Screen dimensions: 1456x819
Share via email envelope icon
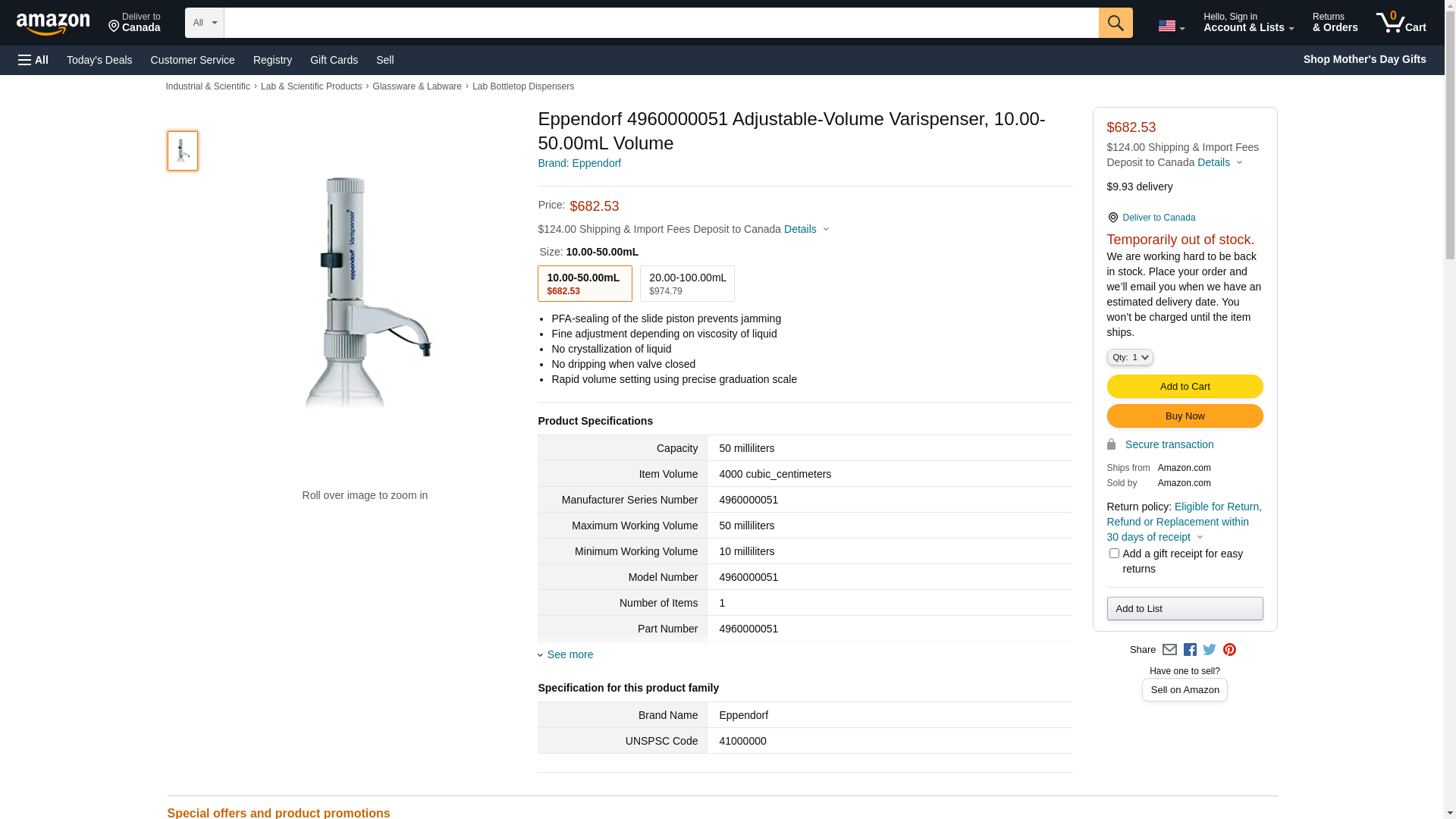click(x=1169, y=650)
